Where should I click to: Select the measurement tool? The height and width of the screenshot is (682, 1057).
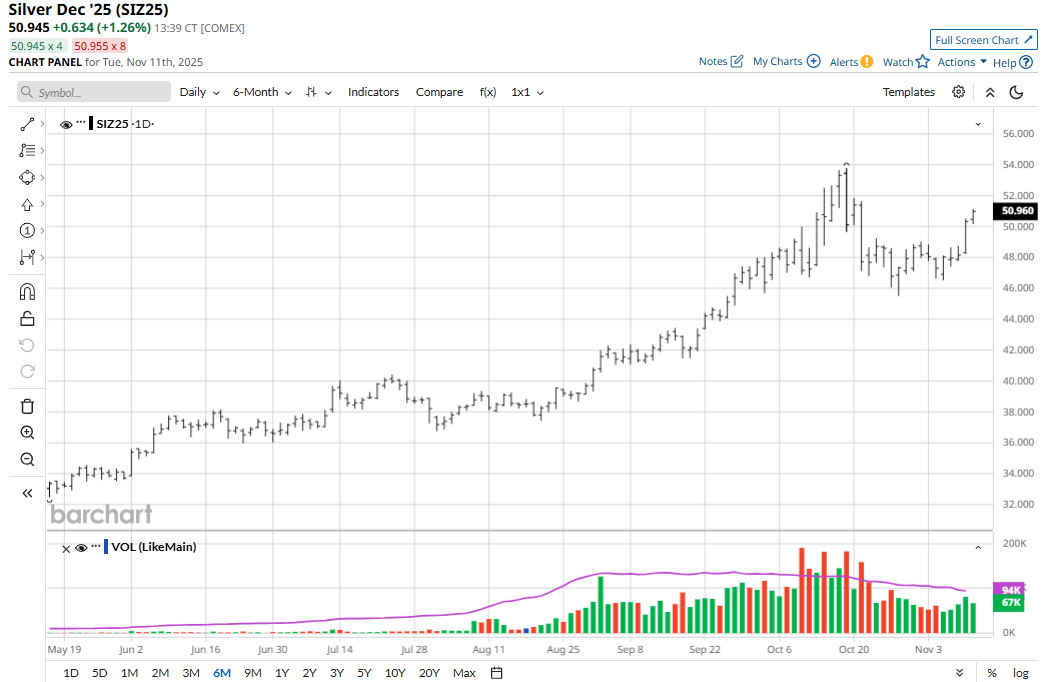click(x=27, y=257)
